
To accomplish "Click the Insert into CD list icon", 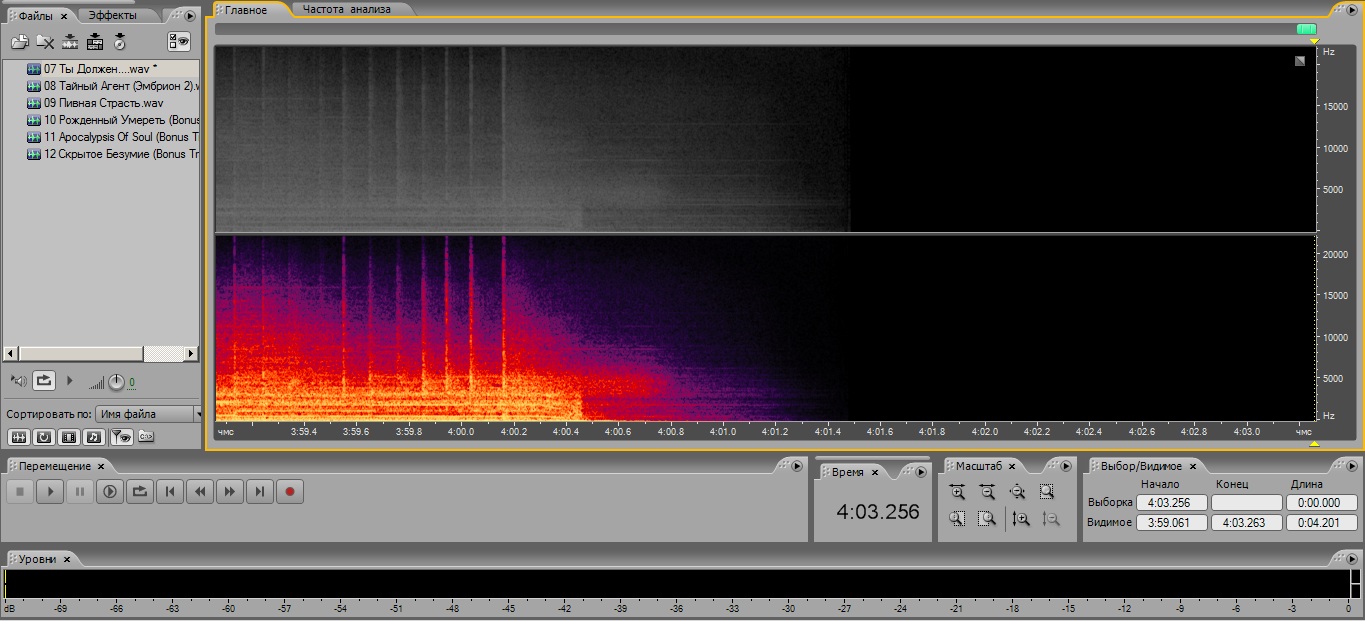I will point(95,42).
